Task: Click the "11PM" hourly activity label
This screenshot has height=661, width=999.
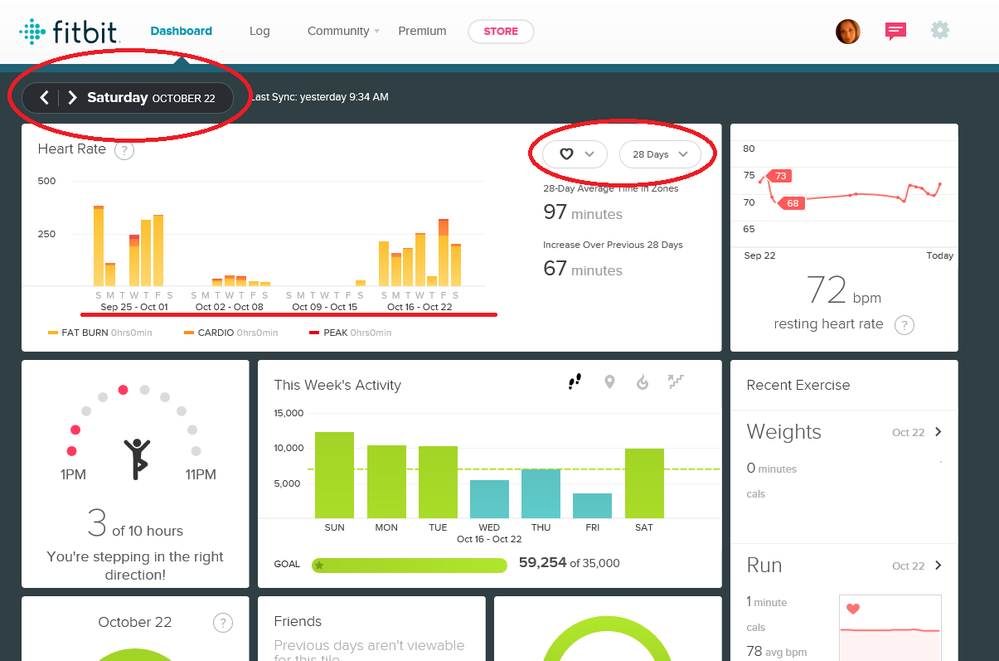Action: tap(201, 474)
